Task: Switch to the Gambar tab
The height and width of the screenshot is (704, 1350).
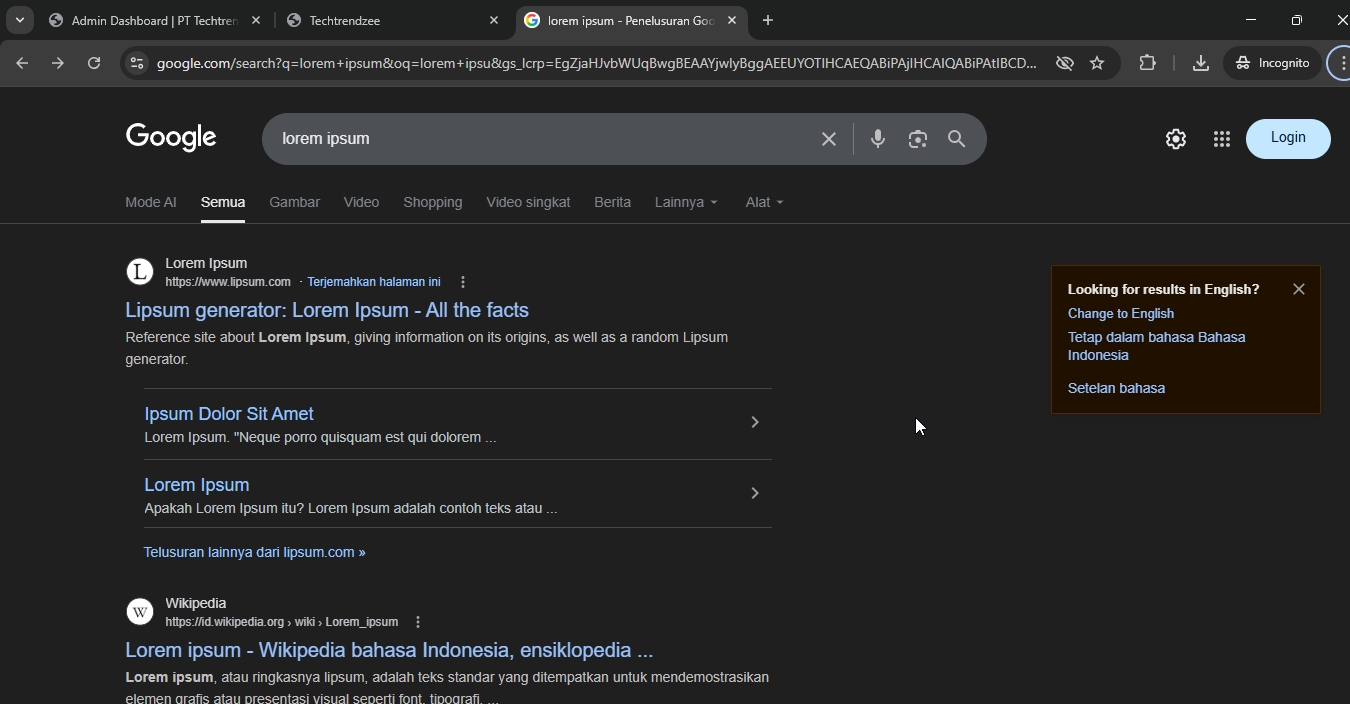Action: click(x=294, y=202)
